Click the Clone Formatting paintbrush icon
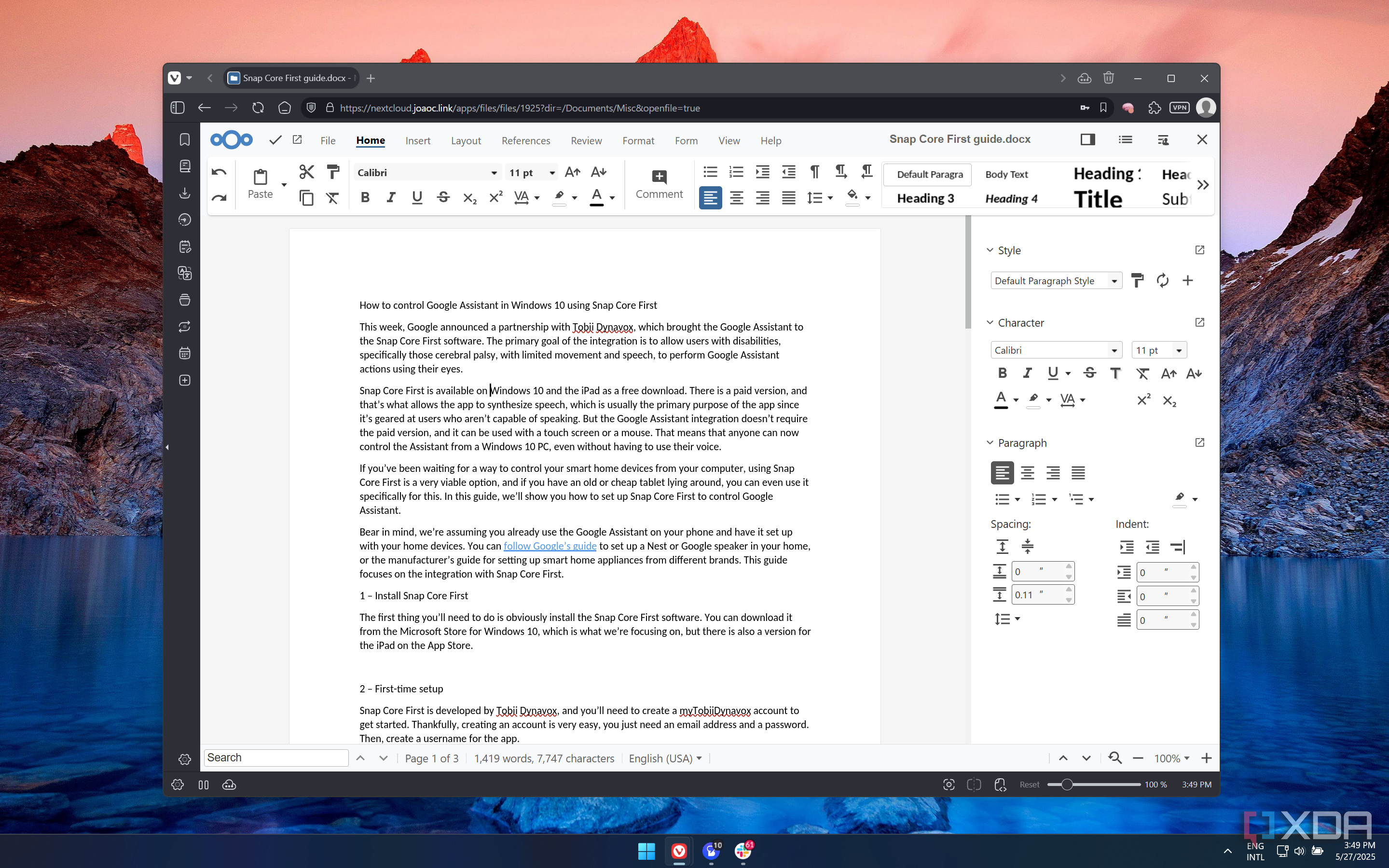The width and height of the screenshot is (1389, 868). [x=332, y=172]
